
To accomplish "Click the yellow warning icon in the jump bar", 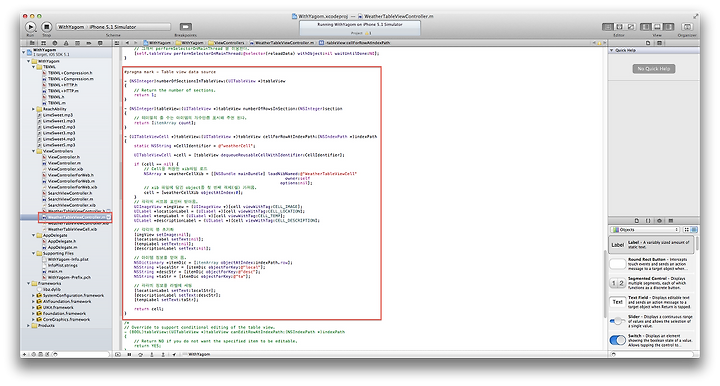I will (599, 43).
